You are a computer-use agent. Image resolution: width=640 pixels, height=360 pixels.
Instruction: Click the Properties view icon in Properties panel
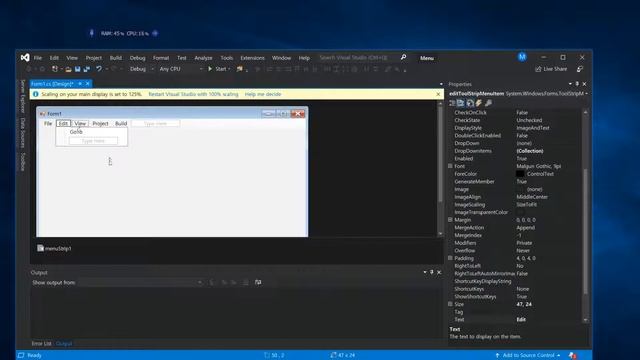pos(470,103)
